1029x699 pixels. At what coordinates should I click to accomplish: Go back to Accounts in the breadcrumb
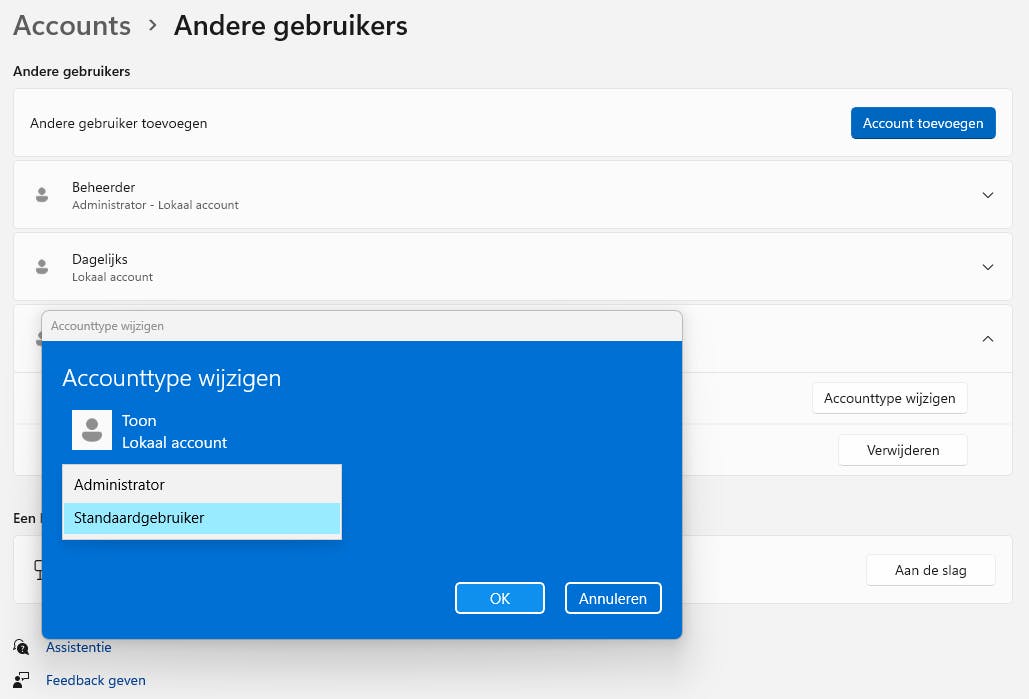[72, 26]
